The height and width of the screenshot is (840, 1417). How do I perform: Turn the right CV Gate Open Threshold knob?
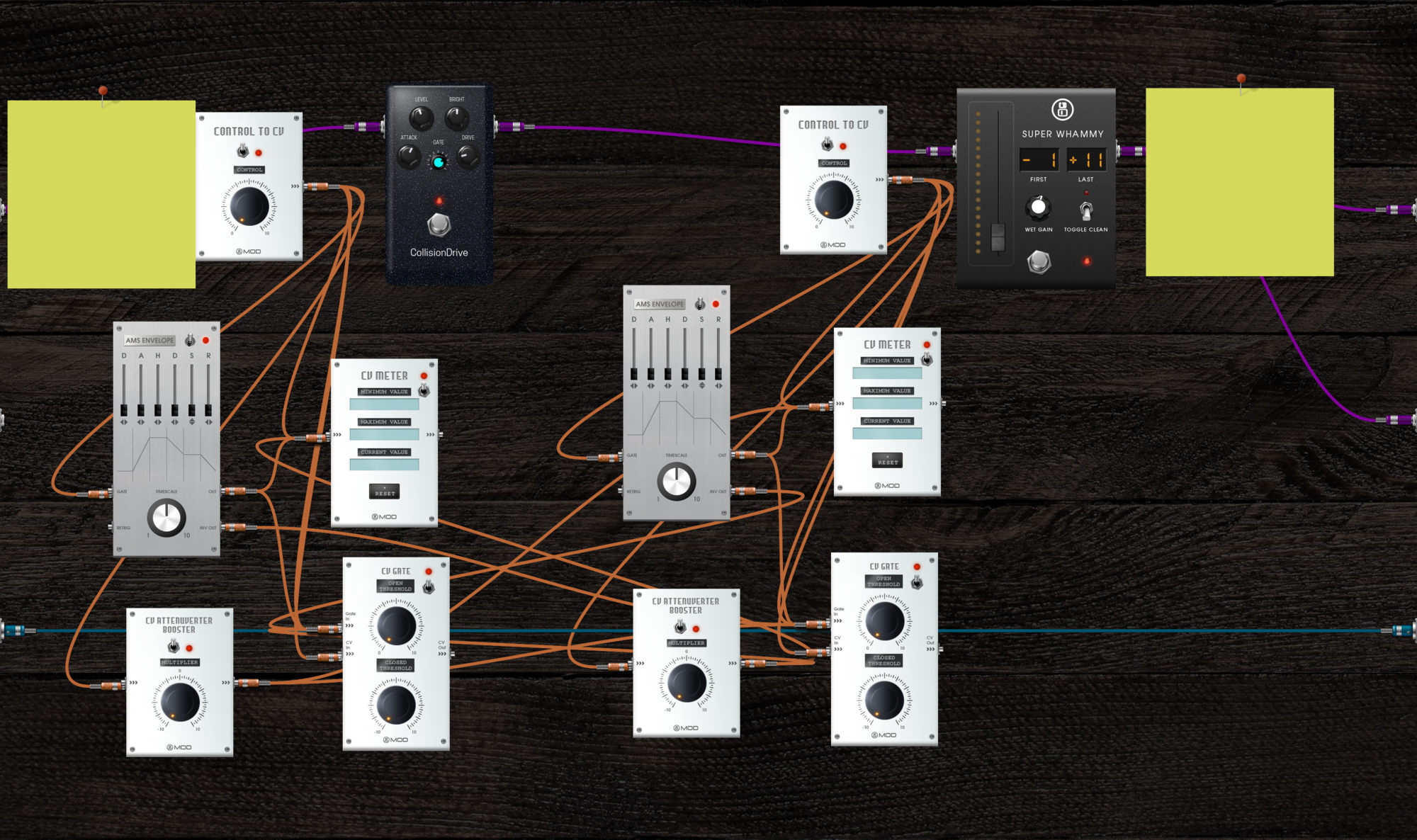click(x=884, y=620)
